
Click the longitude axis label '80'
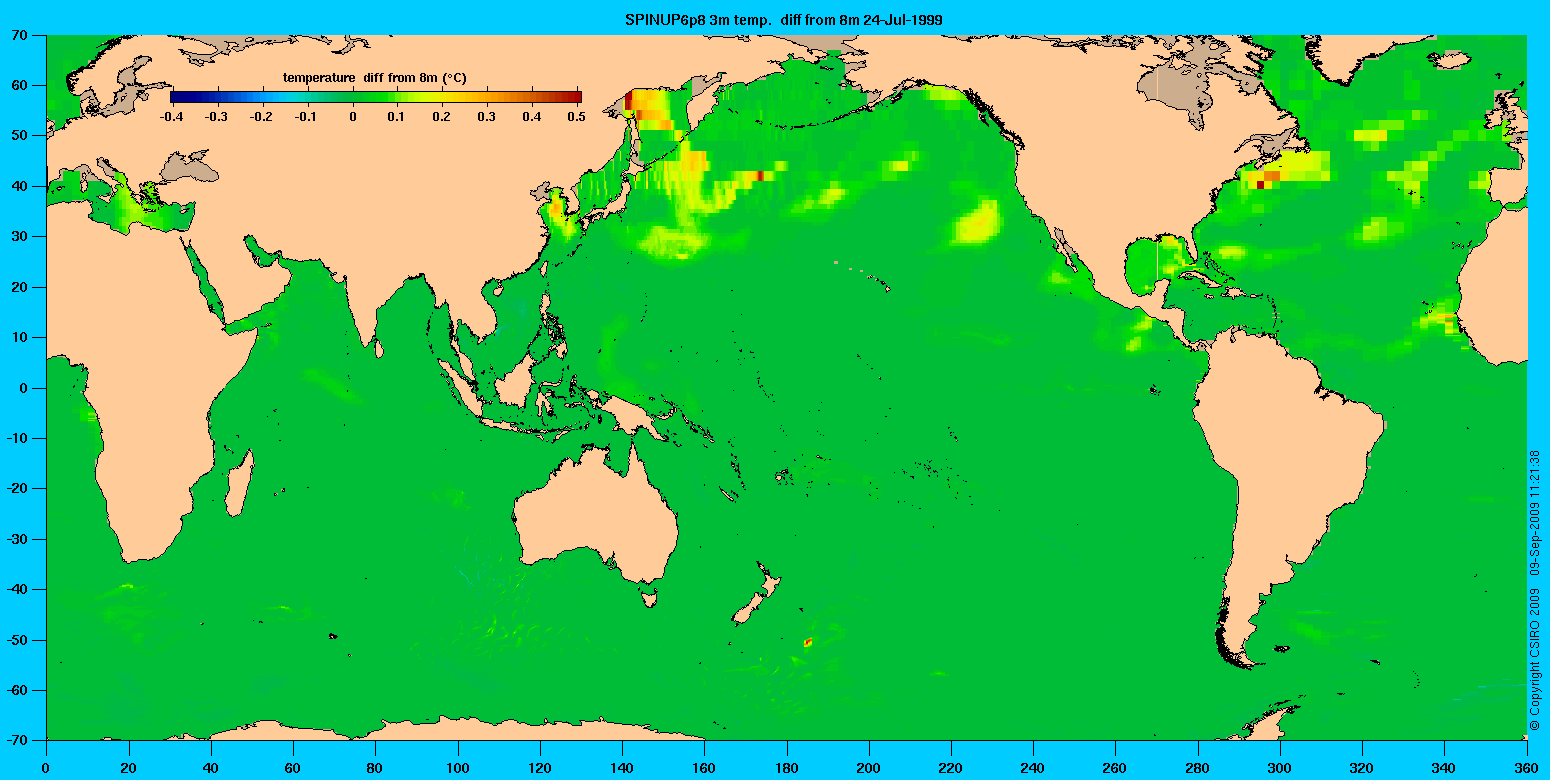[375, 770]
